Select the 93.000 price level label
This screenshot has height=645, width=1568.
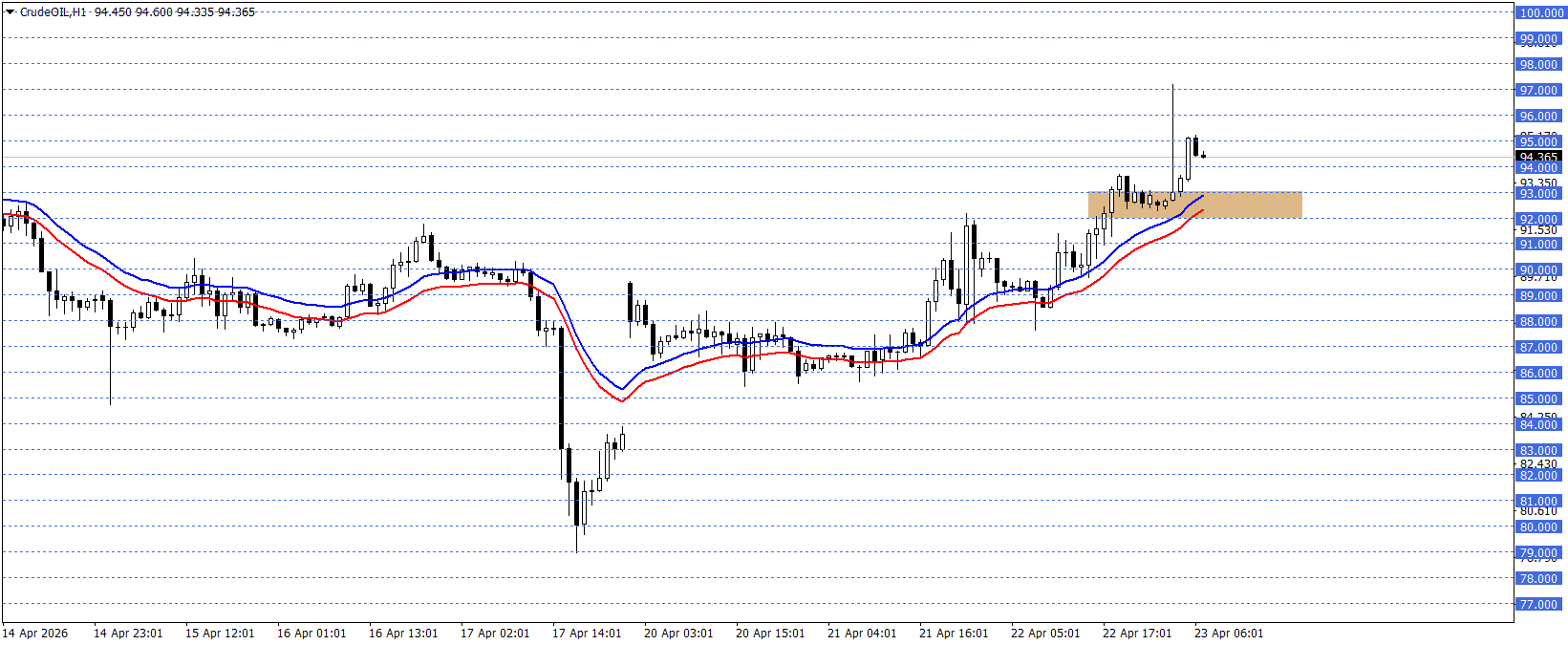point(1538,194)
